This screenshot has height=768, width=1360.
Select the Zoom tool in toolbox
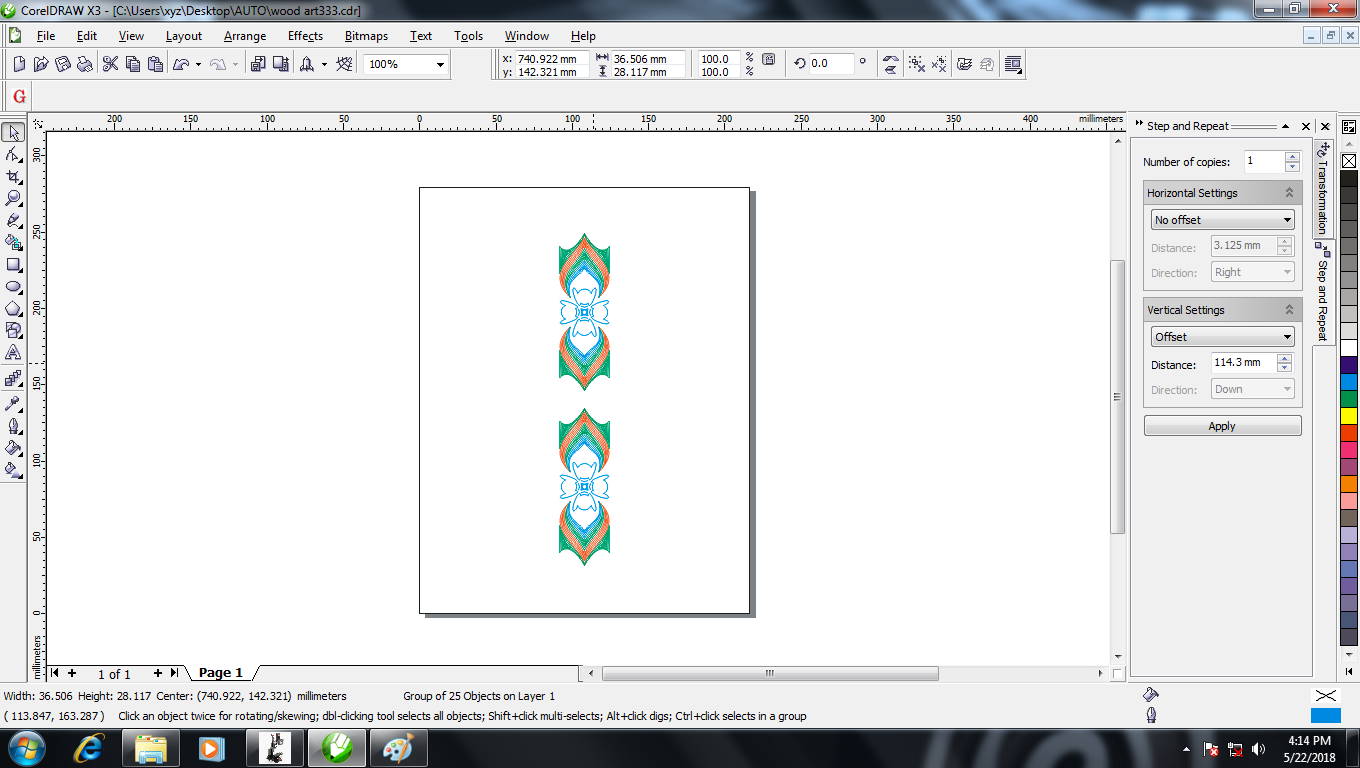14,198
